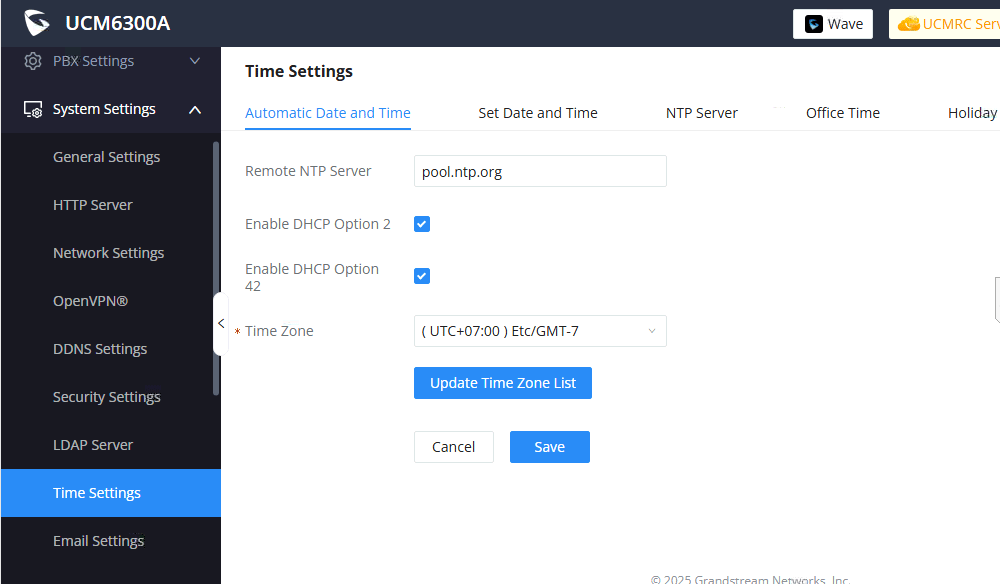The height and width of the screenshot is (584, 1000).
Task: Click the PBX Settings gear icon
Action: 32,60
